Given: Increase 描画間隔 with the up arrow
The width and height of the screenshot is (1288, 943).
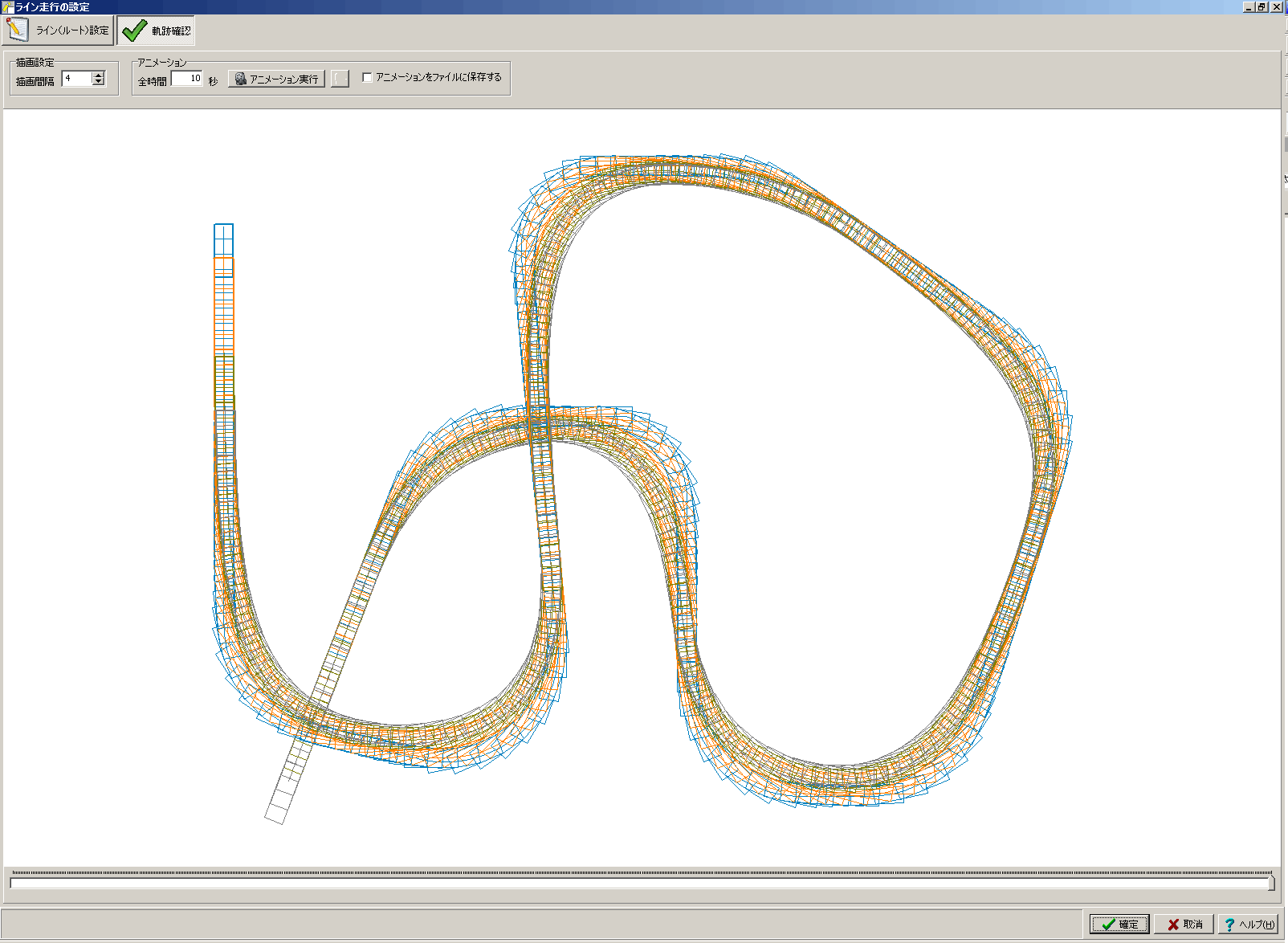Looking at the screenshot, I should tap(99, 75).
